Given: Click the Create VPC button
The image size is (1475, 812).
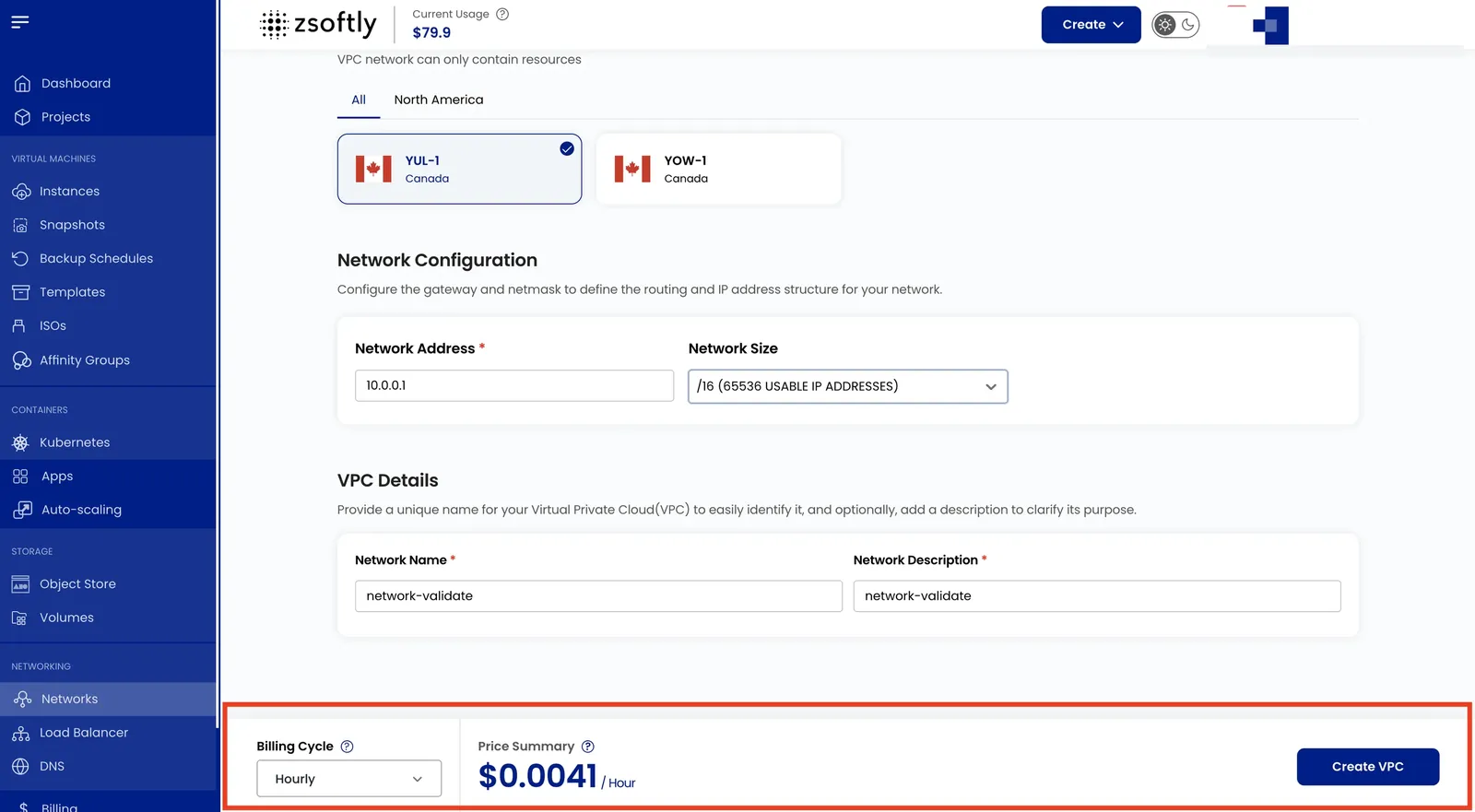Looking at the screenshot, I should (1368, 767).
